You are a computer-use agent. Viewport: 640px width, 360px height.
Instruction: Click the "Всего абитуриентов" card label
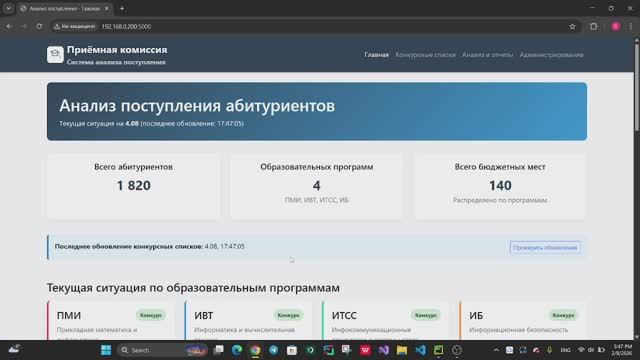click(133, 167)
